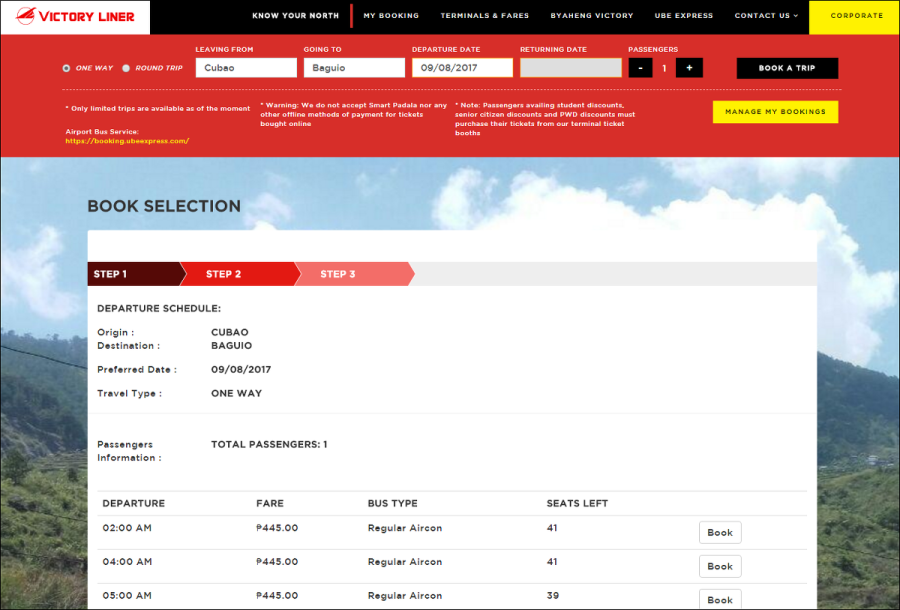Click the Leaving From field showing Cubao
Image resolution: width=900 pixels, height=610 pixels.
pyautogui.click(x=246, y=68)
